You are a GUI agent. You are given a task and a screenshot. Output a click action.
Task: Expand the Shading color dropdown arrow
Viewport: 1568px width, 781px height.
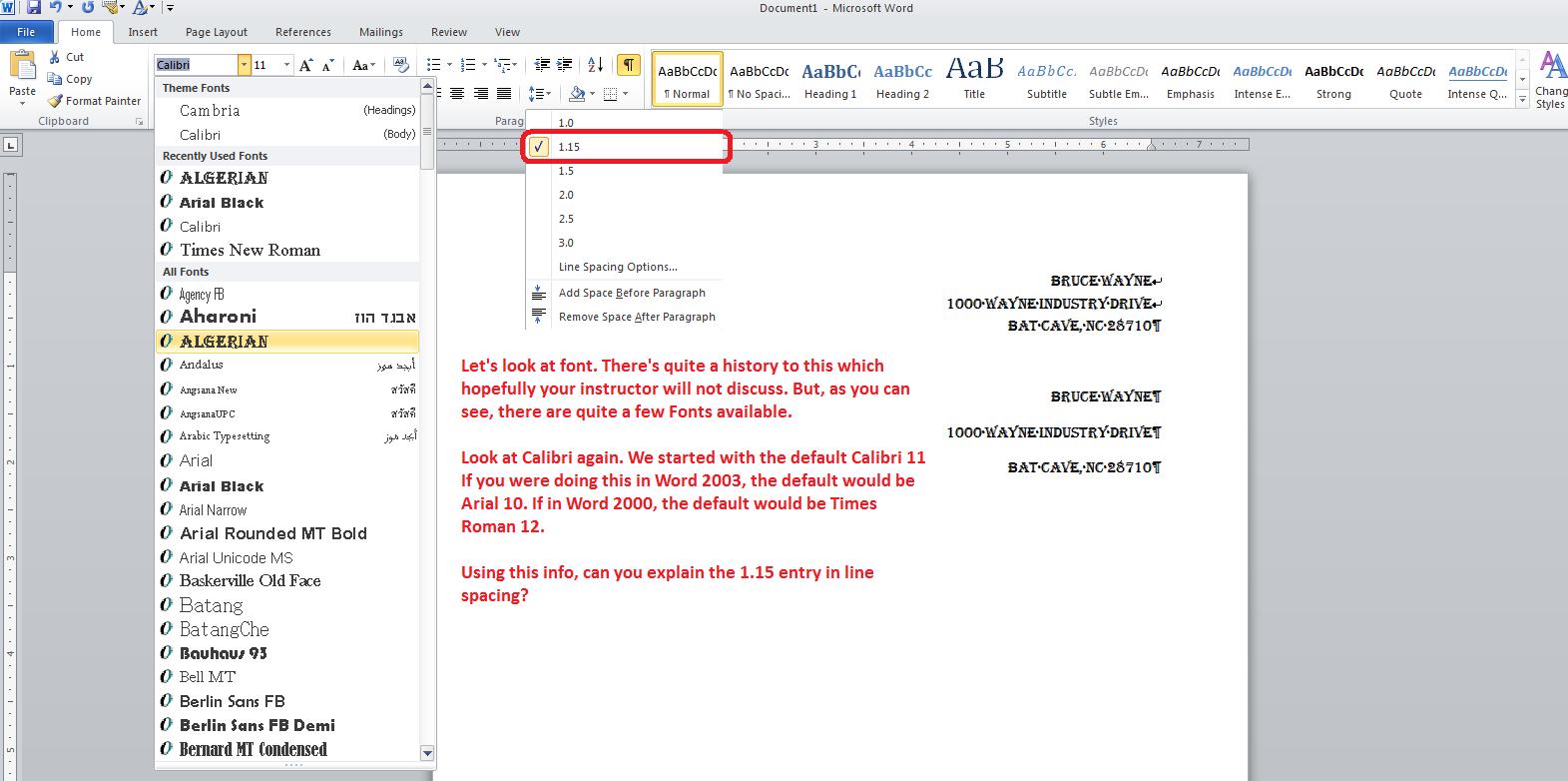592,94
